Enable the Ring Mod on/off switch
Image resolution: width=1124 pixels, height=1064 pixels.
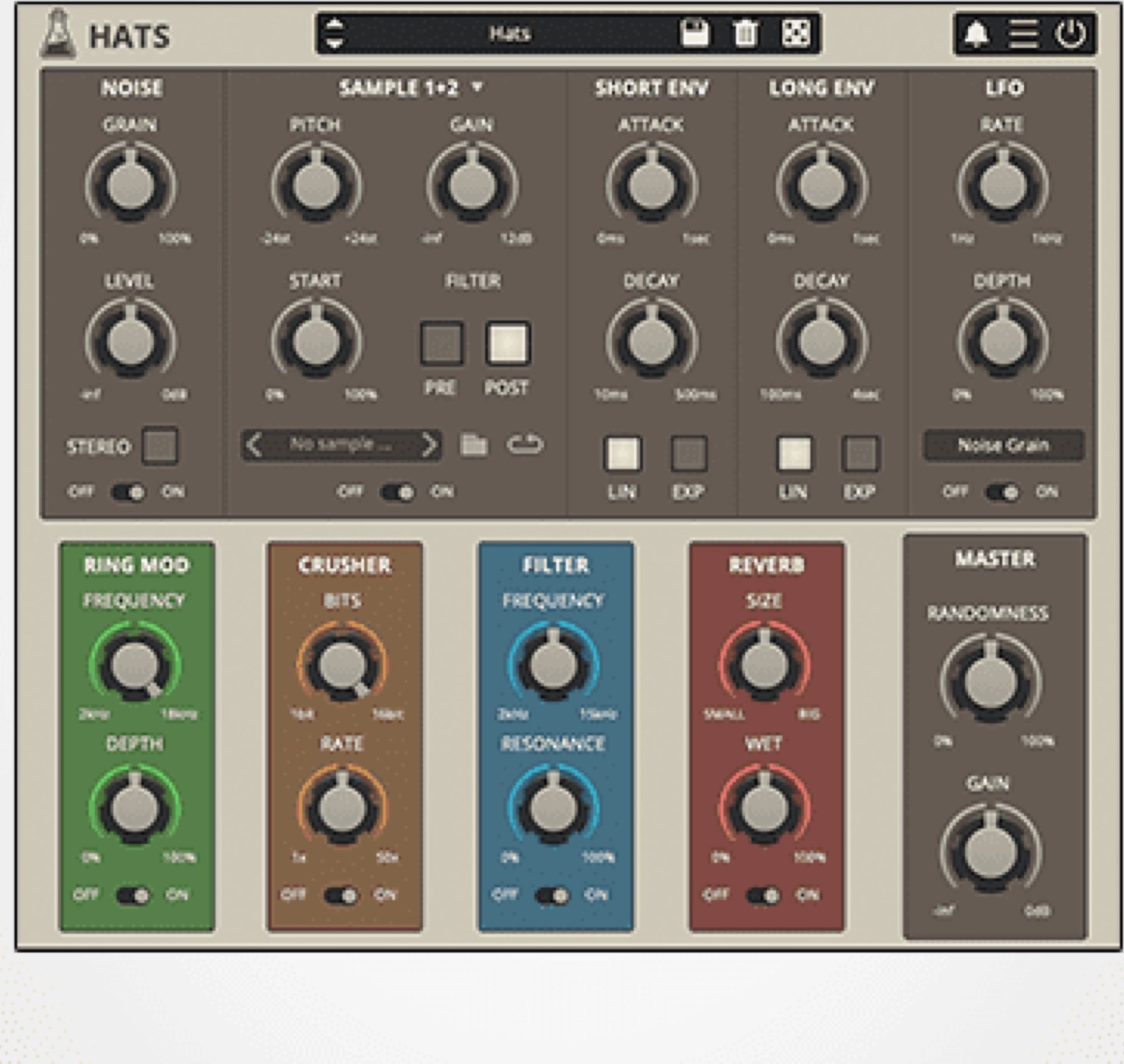pyautogui.click(x=133, y=895)
